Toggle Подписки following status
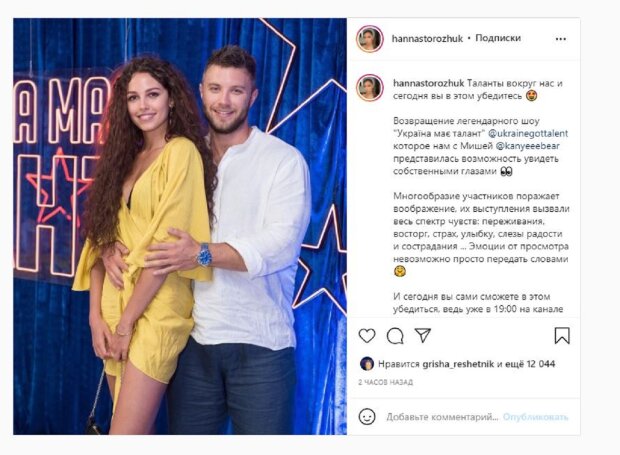 498,38
